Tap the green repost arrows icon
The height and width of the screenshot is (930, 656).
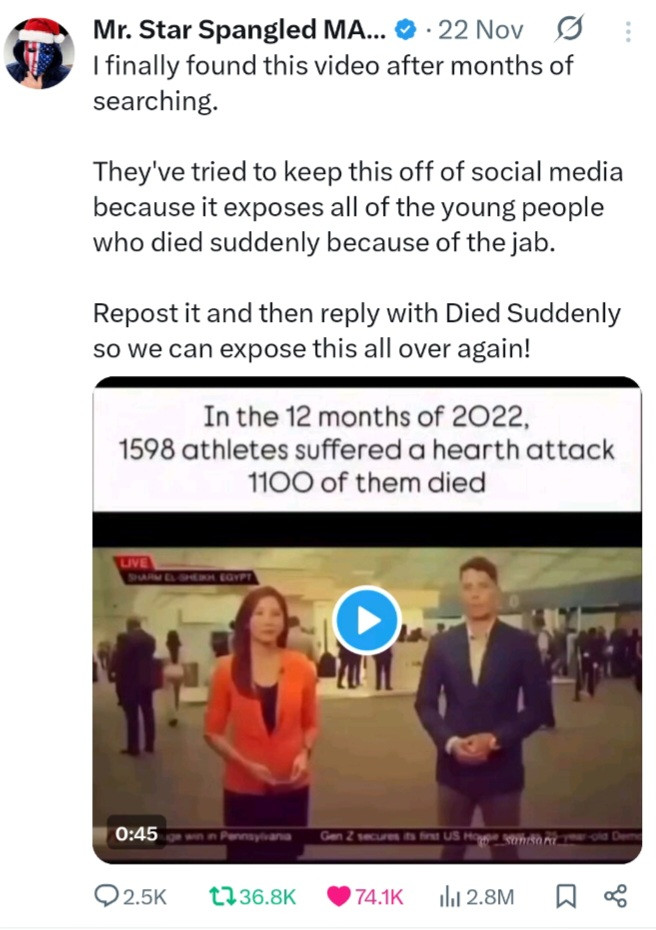[222, 896]
